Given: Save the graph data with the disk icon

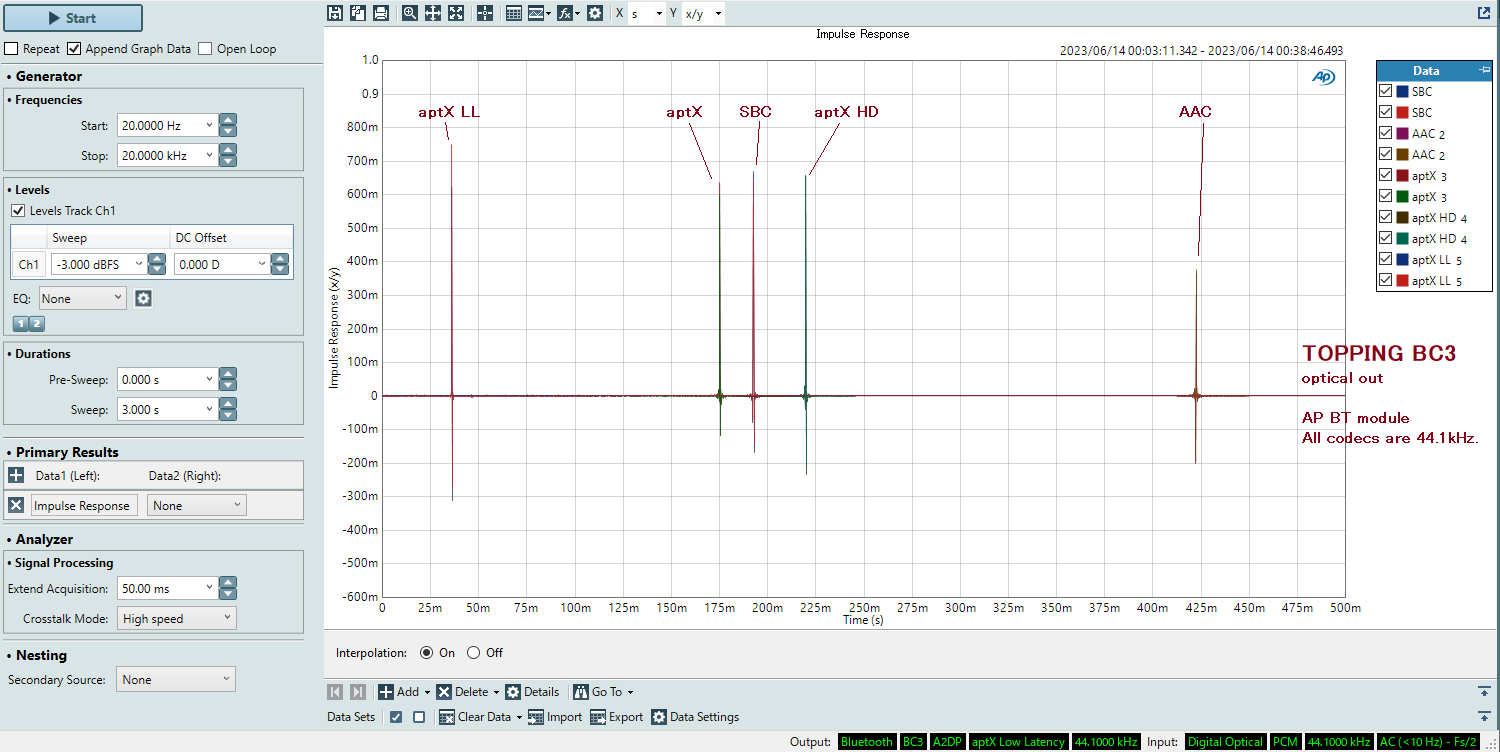Looking at the screenshot, I should 335,13.
